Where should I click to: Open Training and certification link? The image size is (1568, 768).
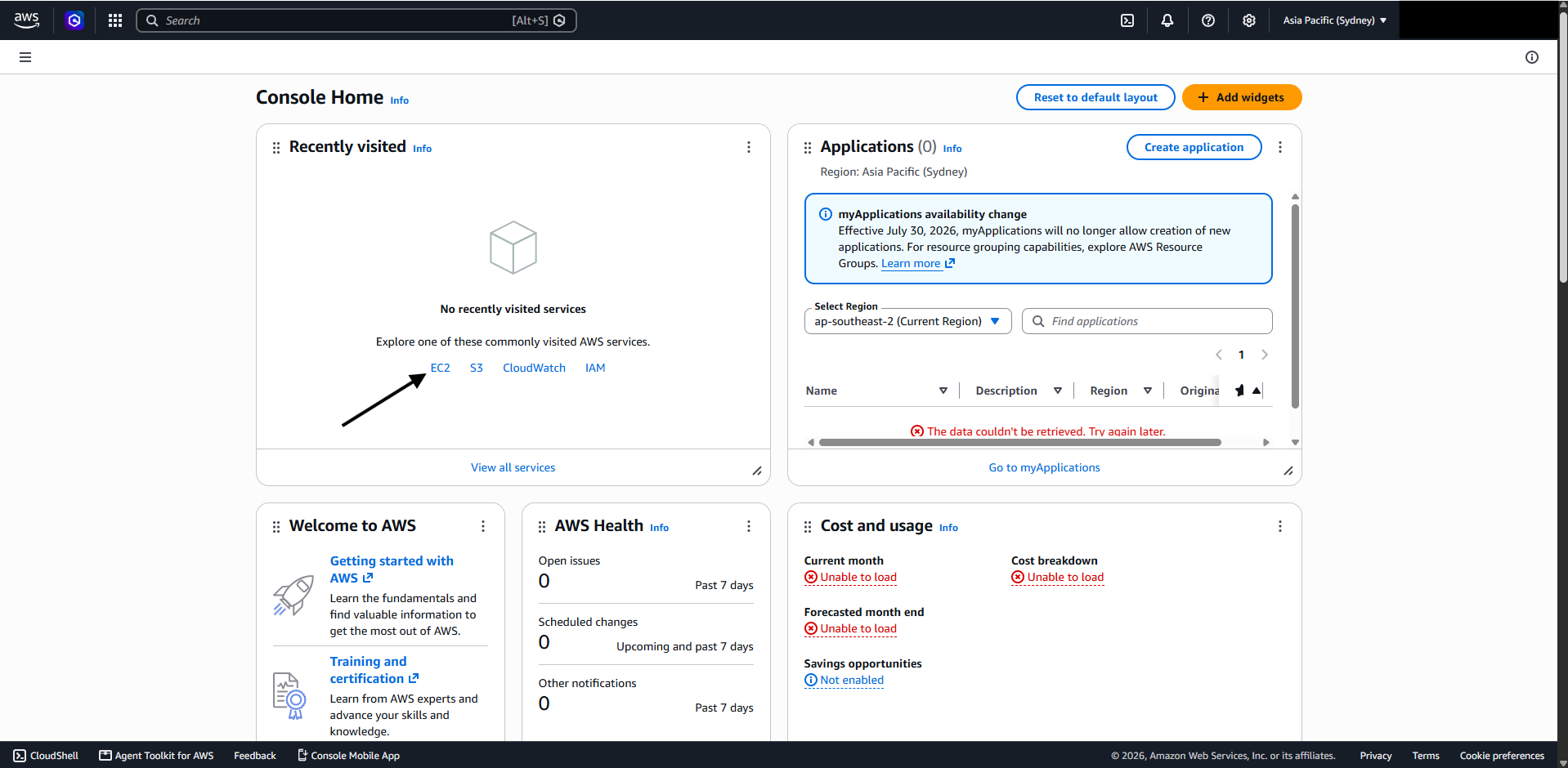pyautogui.click(x=374, y=670)
